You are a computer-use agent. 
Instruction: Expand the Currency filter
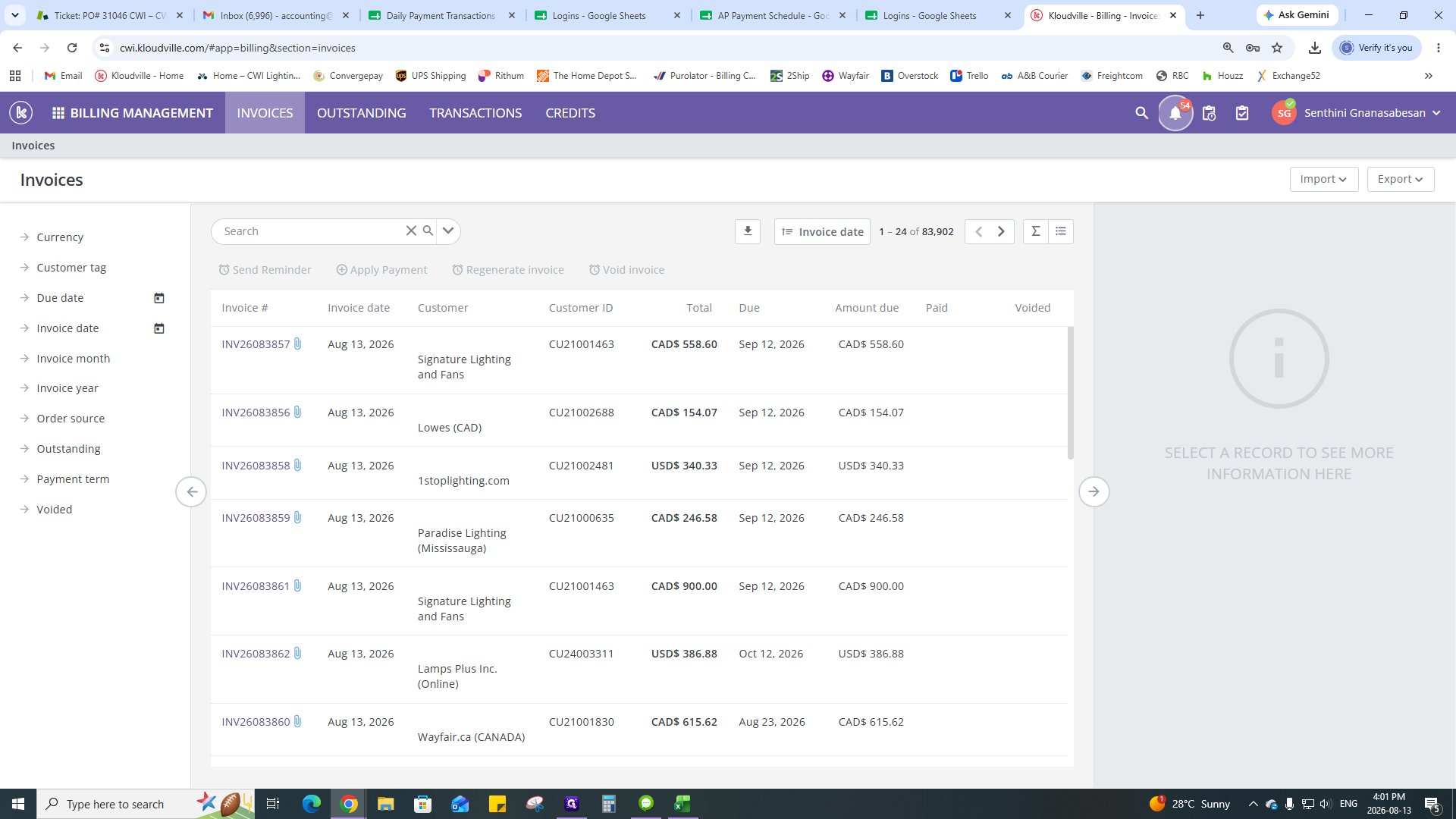click(x=60, y=237)
